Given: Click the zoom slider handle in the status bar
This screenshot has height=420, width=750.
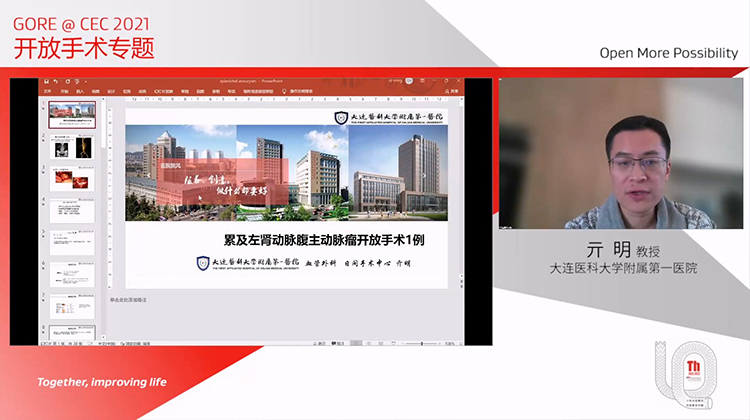Looking at the screenshot, I should [421, 343].
